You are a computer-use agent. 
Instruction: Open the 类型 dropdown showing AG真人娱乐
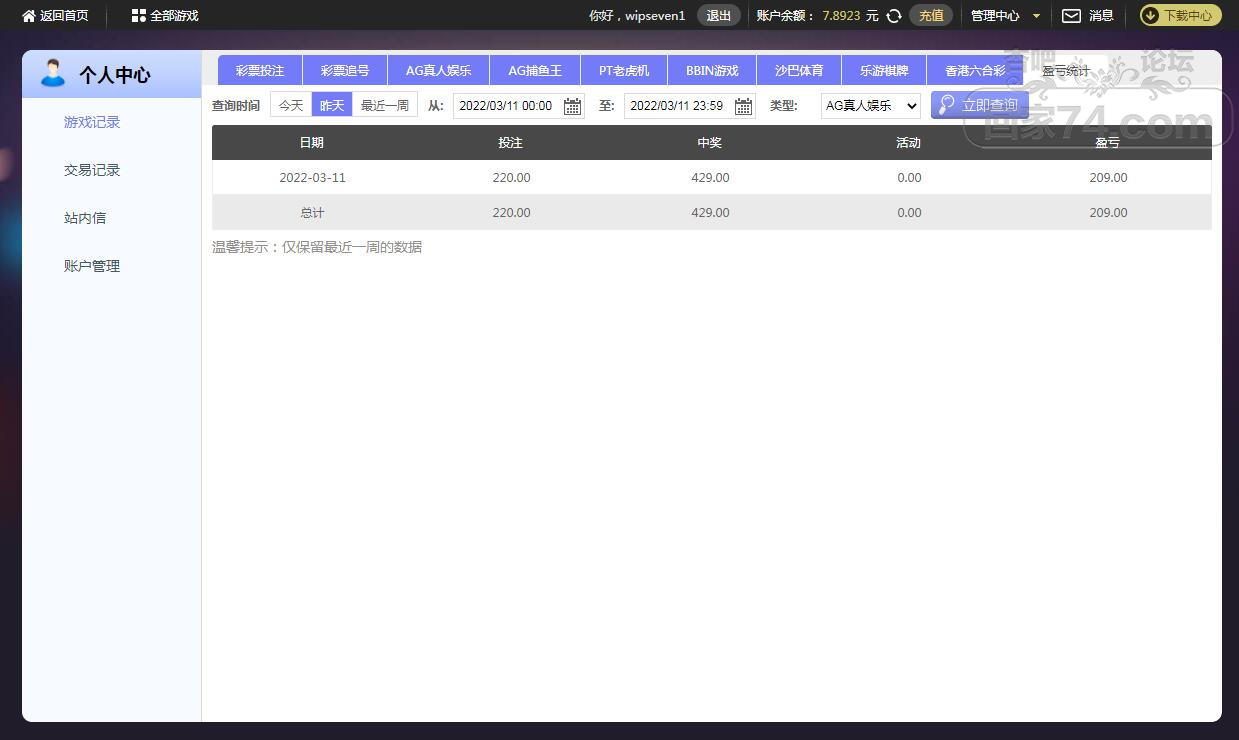(870, 105)
